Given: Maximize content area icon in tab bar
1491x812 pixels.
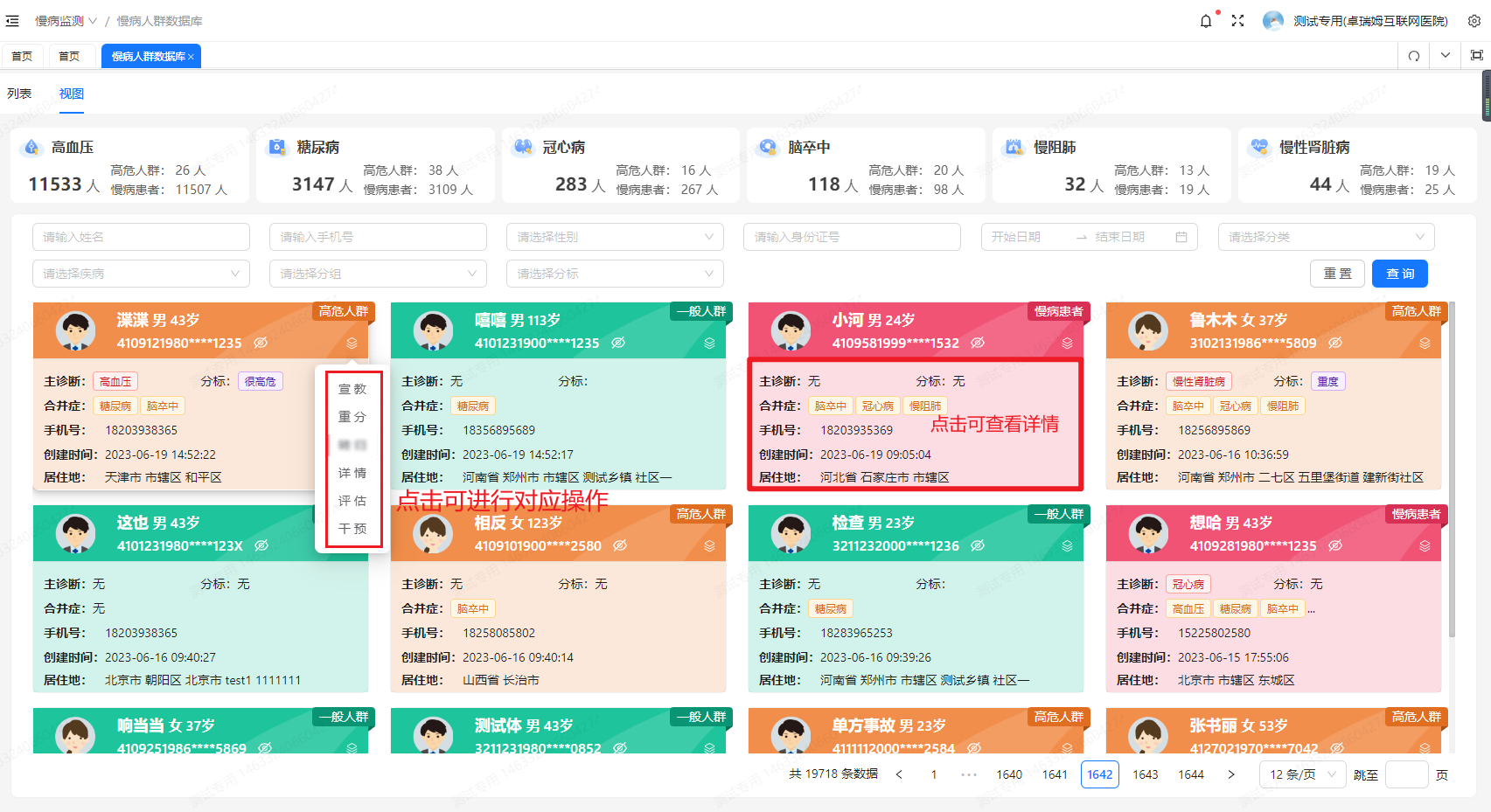Looking at the screenshot, I should pyautogui.click(x=1477, y=55).
